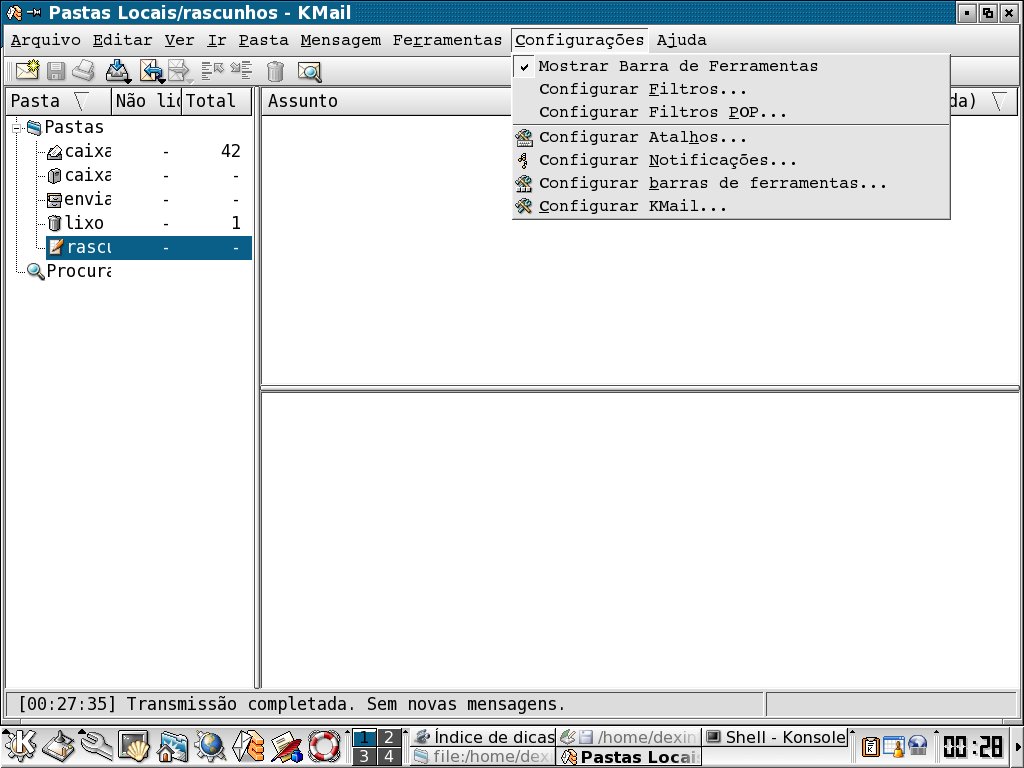Toggle Mostrar Barra de Ferramentas checkmark
The height and width of the screenshot is (768, 1024).
click(x=524, y=66)
